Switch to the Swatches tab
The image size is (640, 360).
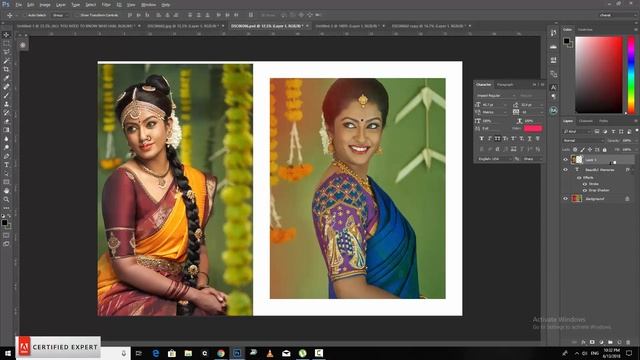[x=585, y=30]
